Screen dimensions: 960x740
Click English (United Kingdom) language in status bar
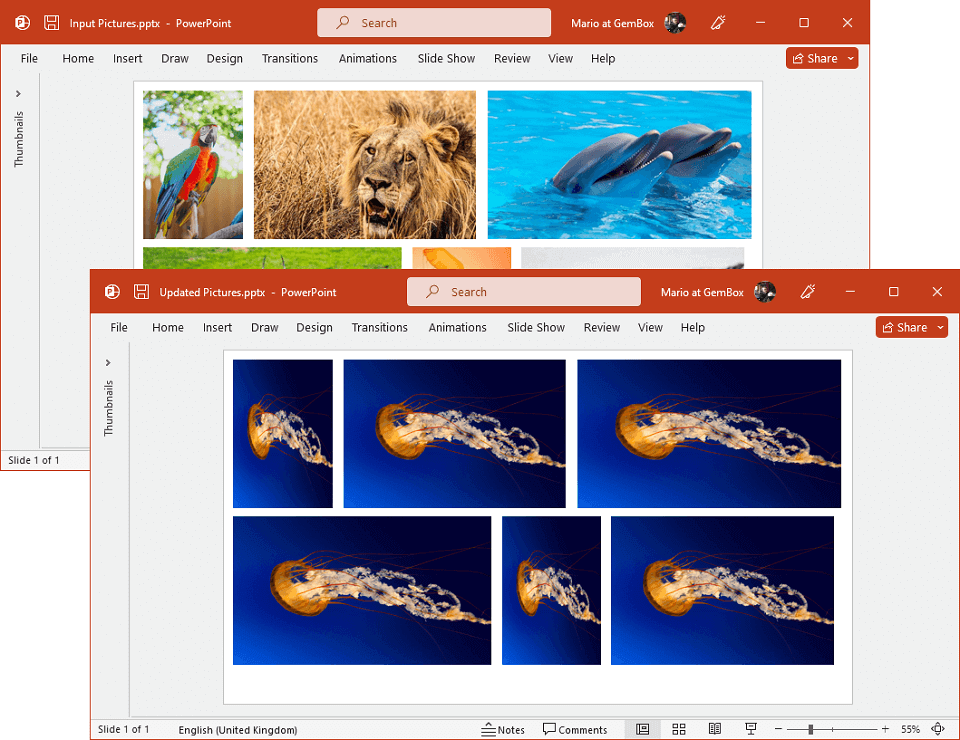click(x=237, y=729)
